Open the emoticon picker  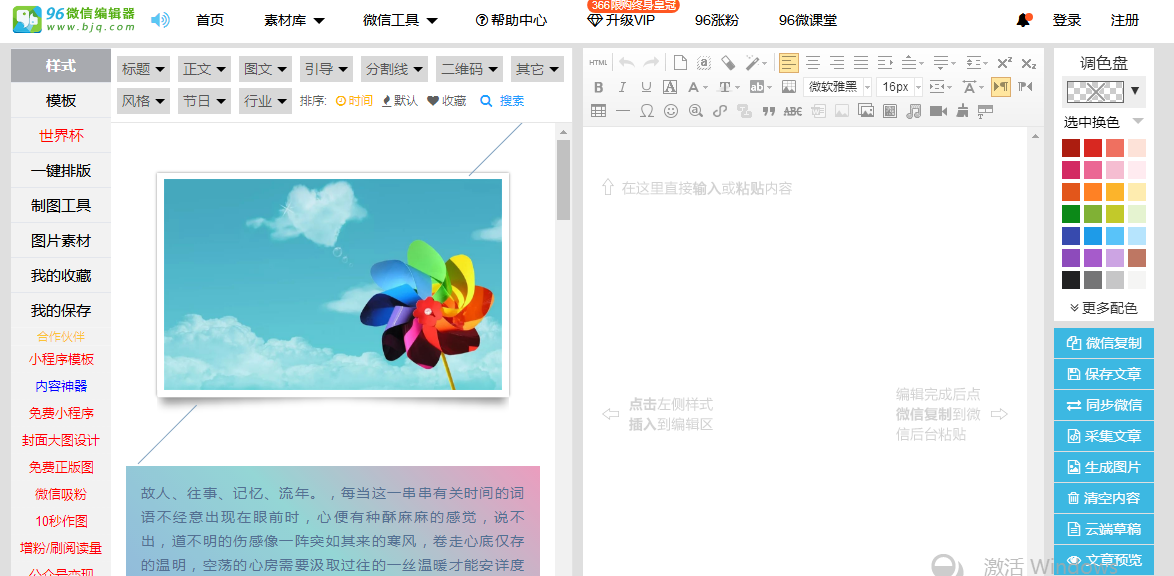(x=671, y=111)
